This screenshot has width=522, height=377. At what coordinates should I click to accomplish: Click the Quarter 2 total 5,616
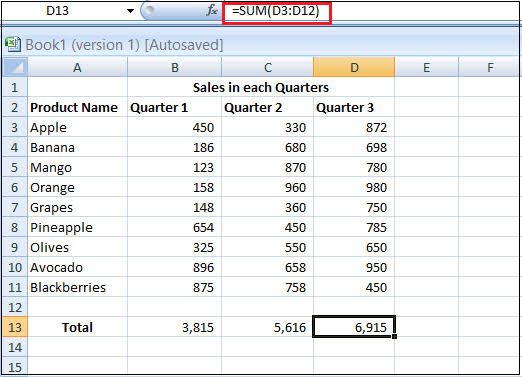(x=267, y=327)
